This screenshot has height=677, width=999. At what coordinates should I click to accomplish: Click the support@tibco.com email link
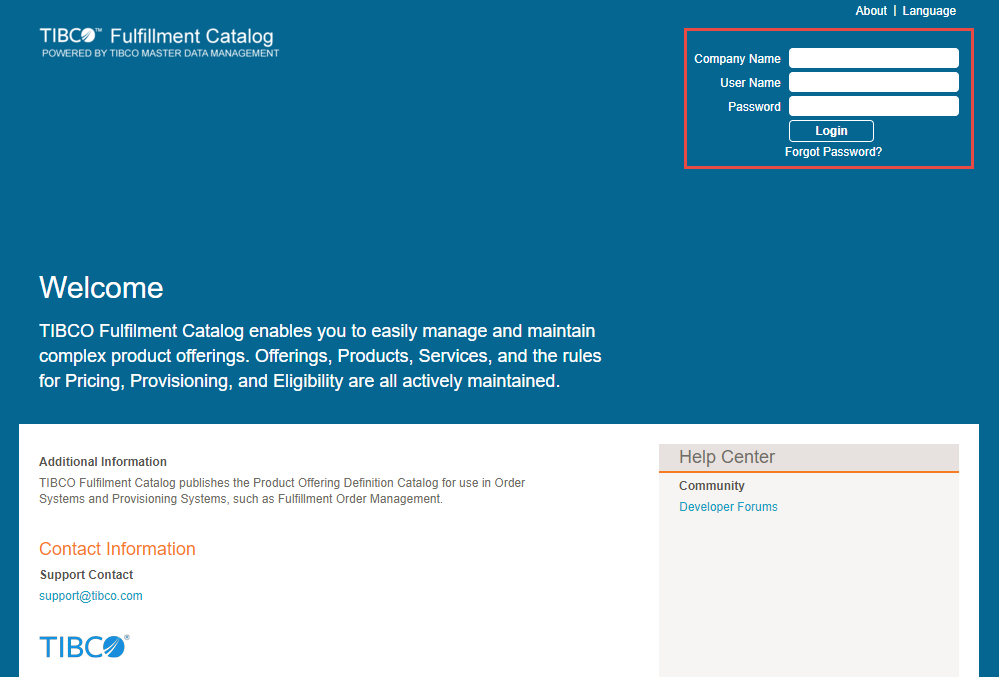click(90, 596)
